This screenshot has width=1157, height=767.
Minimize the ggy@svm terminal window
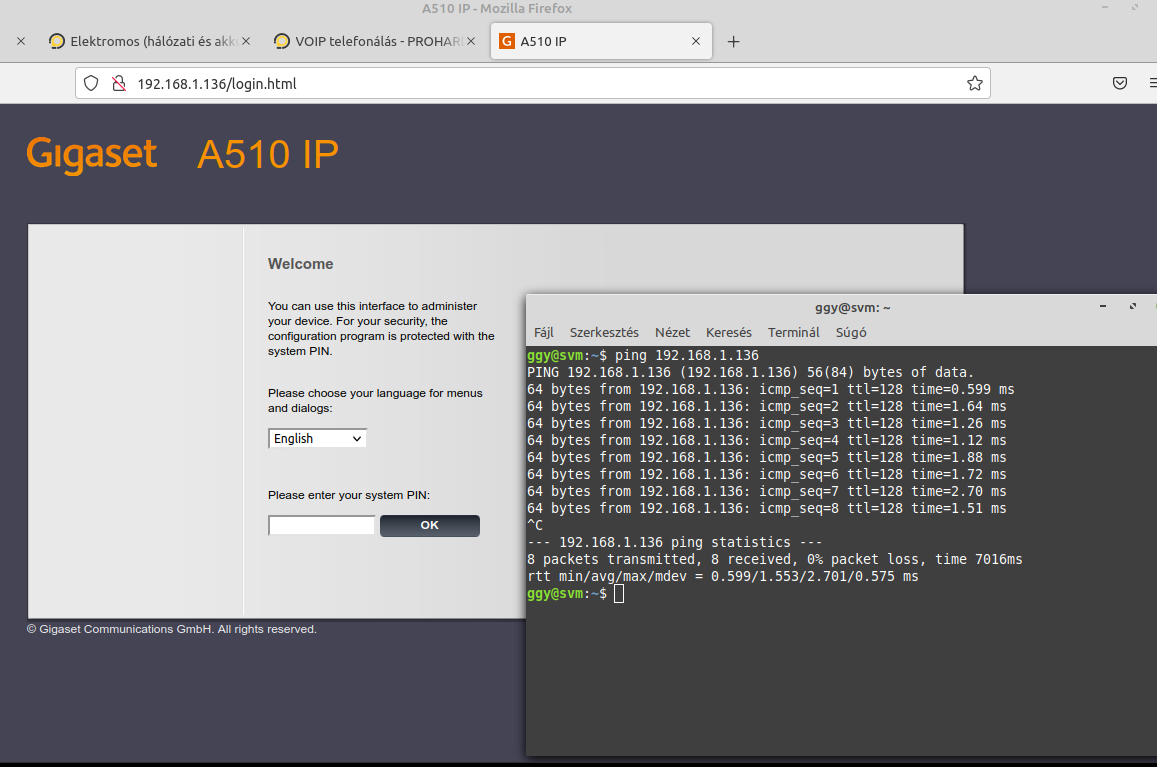(1103, 306)
